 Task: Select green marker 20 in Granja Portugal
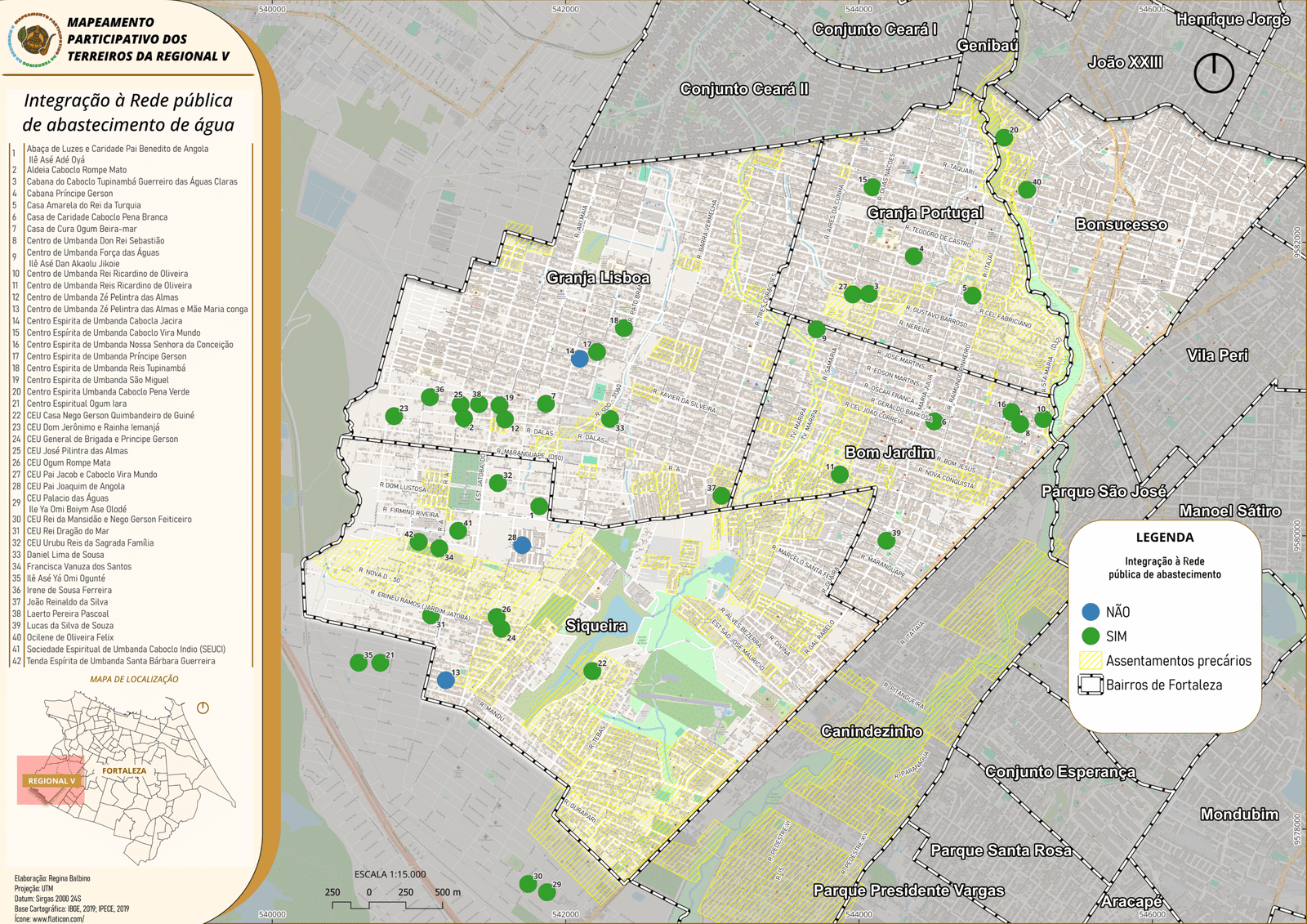point(1004,138)
